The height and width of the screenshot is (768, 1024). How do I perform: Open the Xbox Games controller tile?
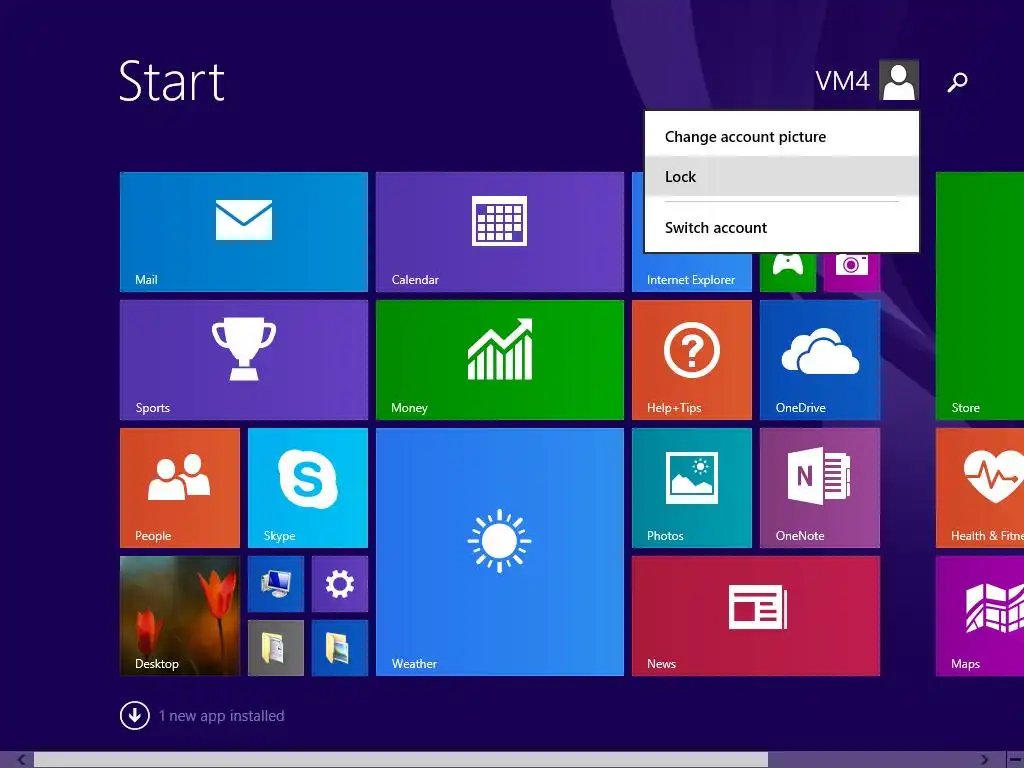tap(788, 272)
